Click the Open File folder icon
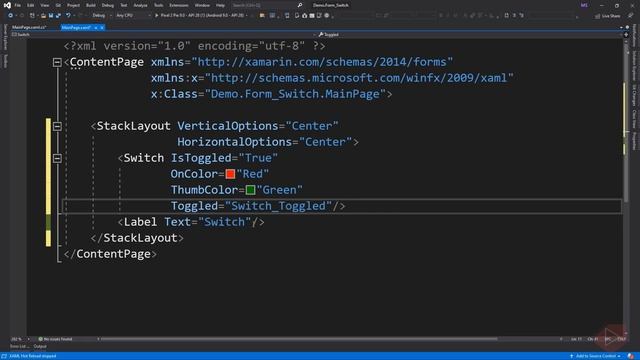 coord(43,16)
